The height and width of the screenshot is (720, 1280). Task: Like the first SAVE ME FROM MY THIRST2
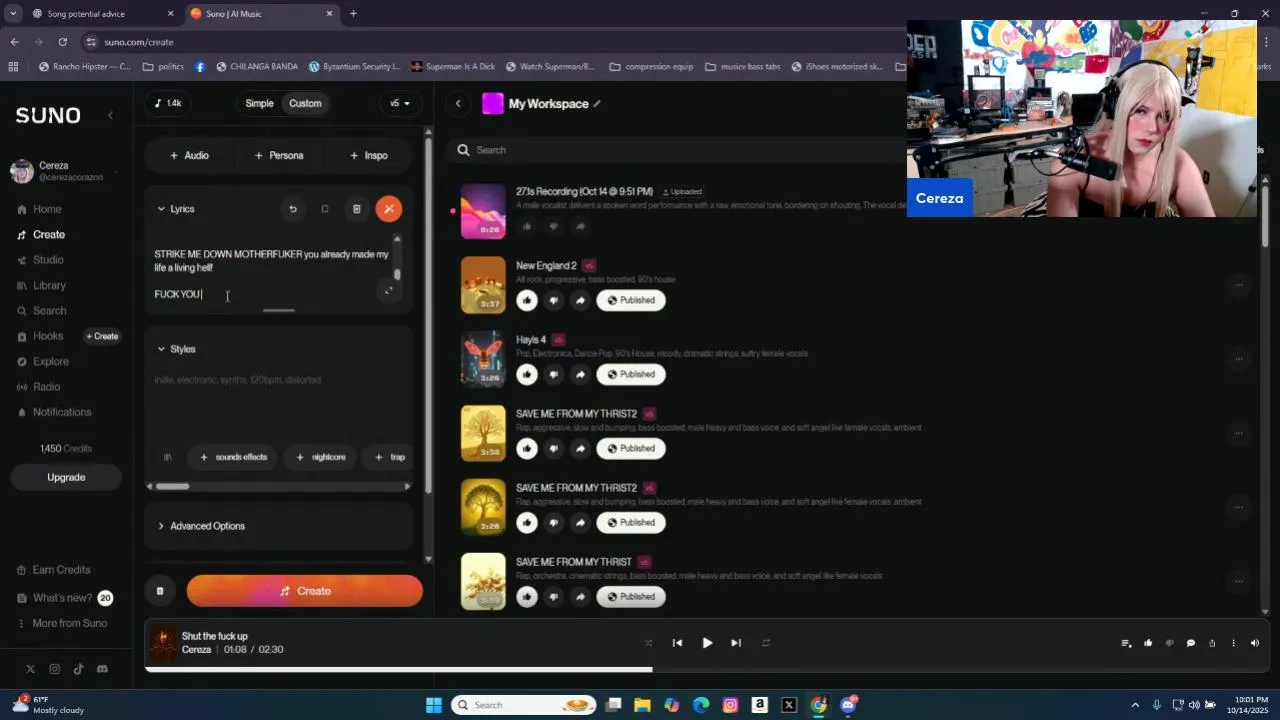click(x=527, y=448)
